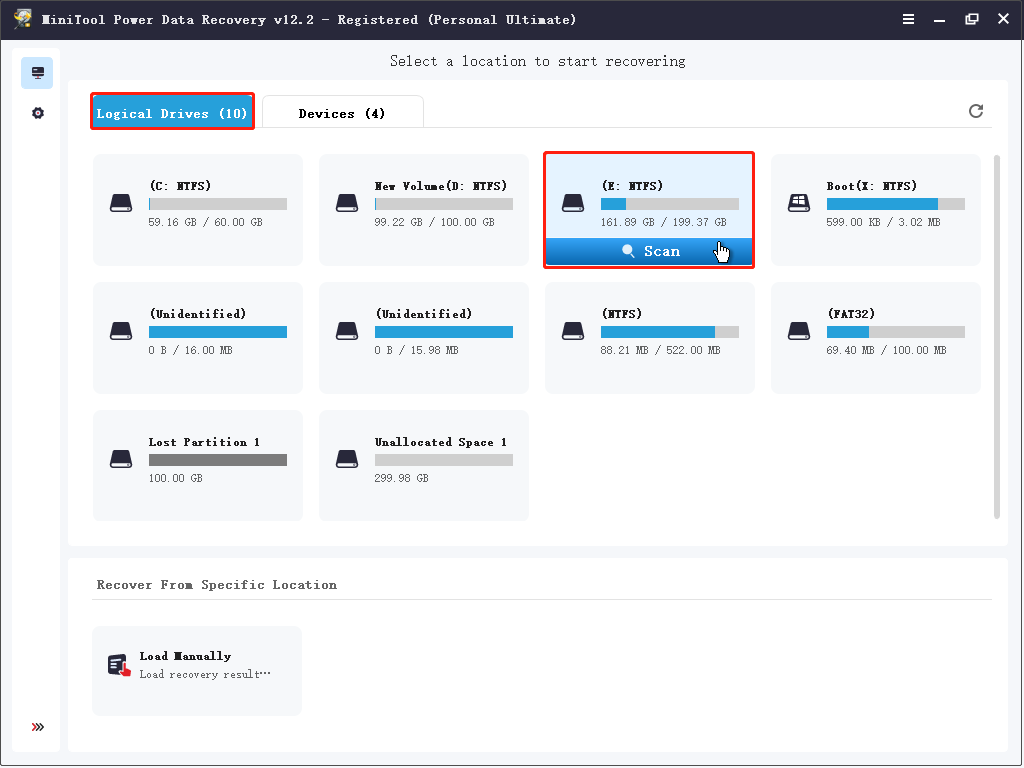Image resolution: width=1024 pixels, height=768 pixels.
Task: Click the FAT32 partition drive icon
Action: point(799,331)
